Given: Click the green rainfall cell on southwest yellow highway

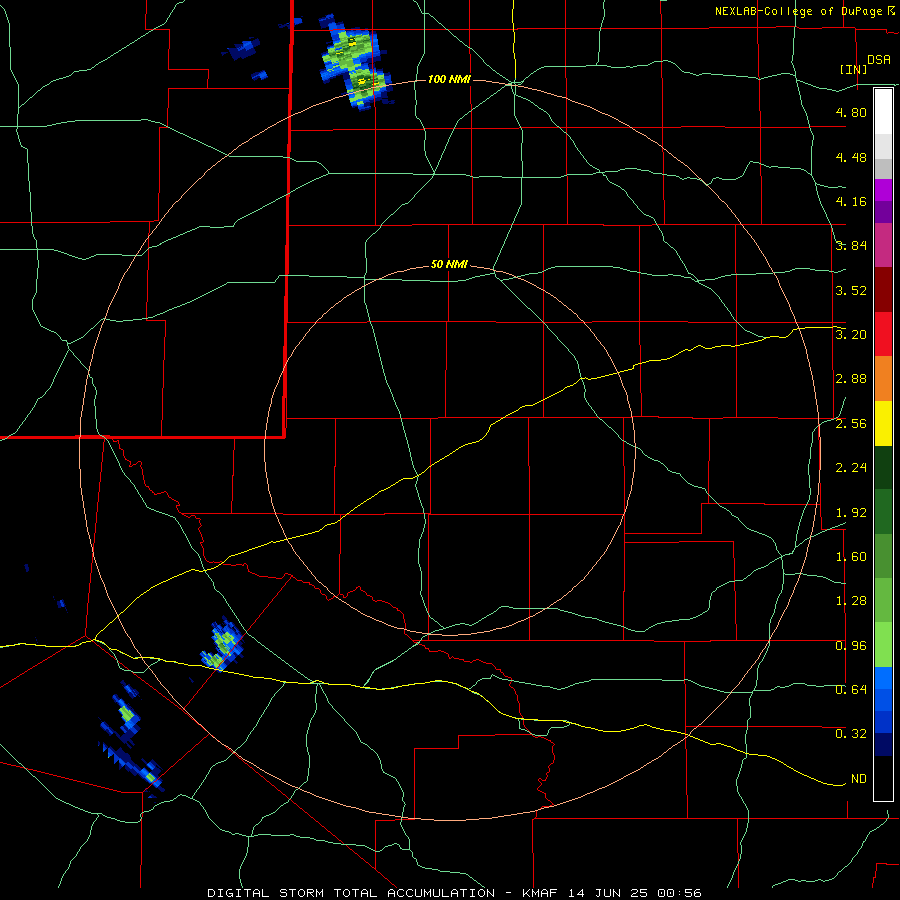Looking at the screenshot, I should (223, 646).
